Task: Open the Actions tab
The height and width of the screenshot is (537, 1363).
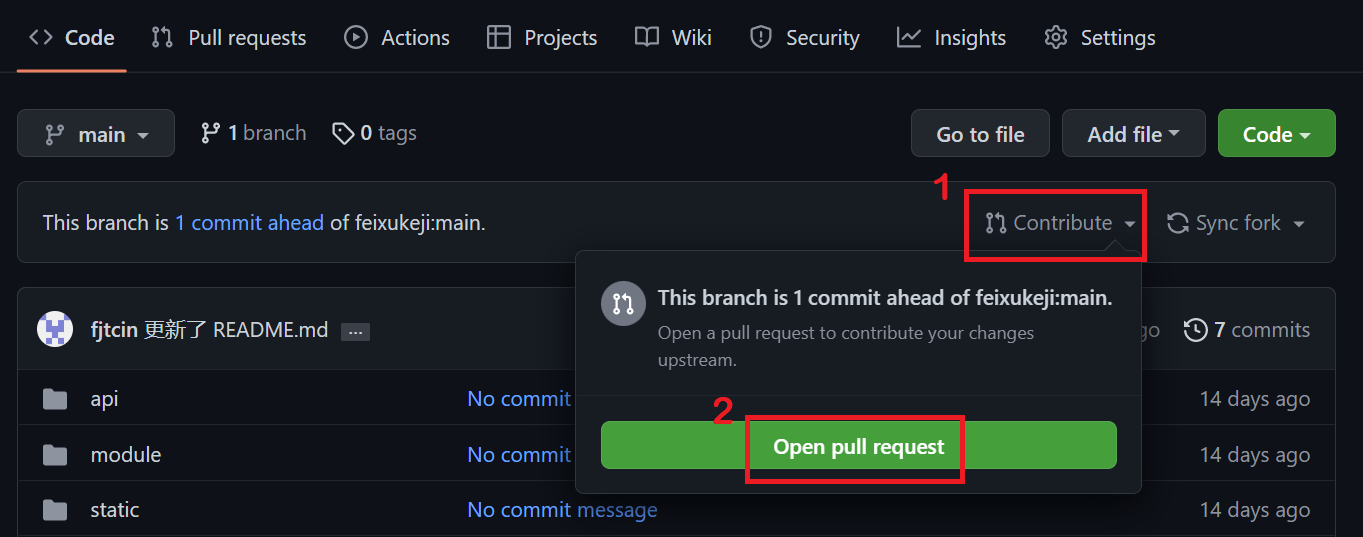Action: pos(397,38)
